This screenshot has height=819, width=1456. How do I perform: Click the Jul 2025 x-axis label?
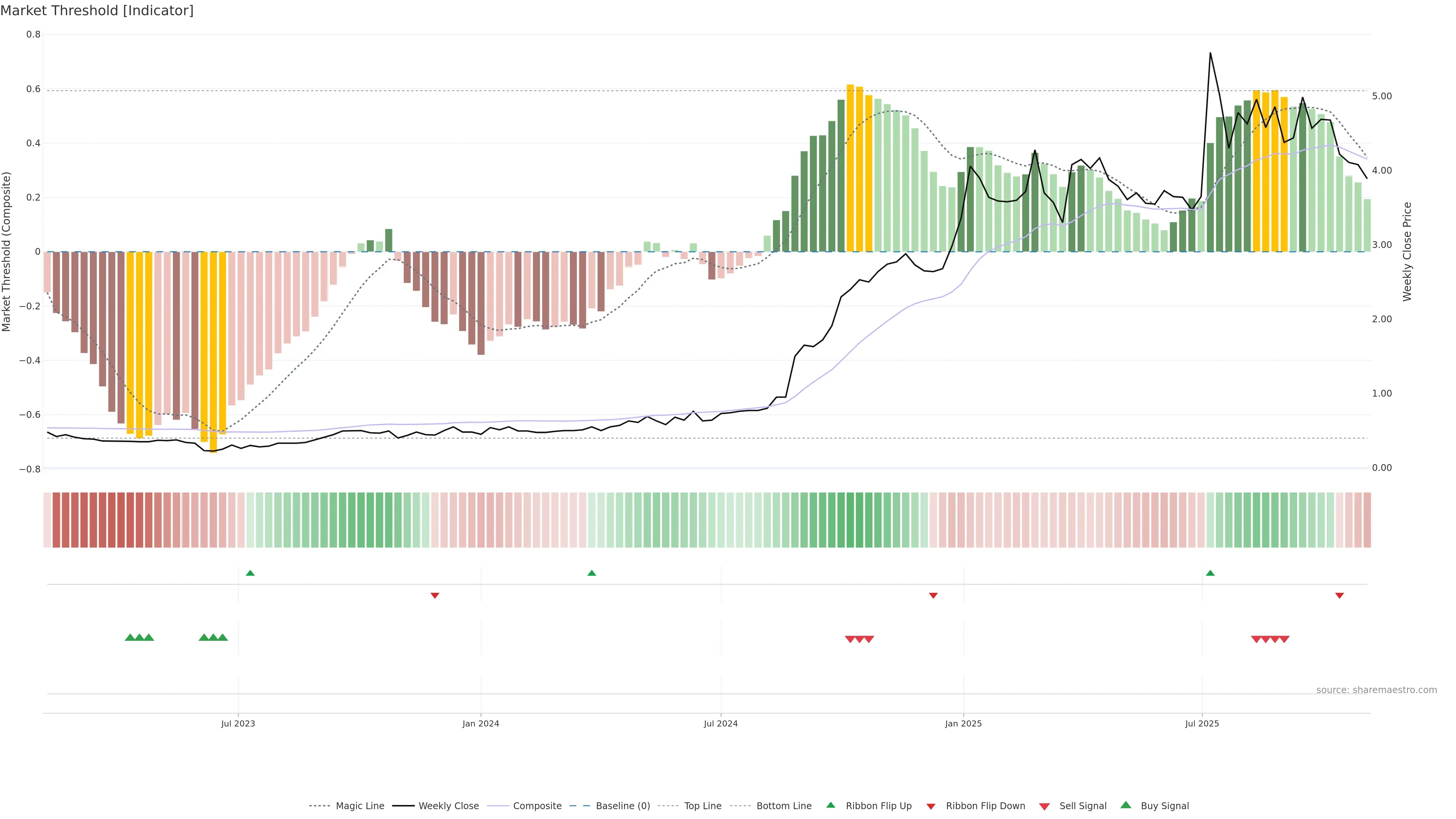click(1202, 723)
